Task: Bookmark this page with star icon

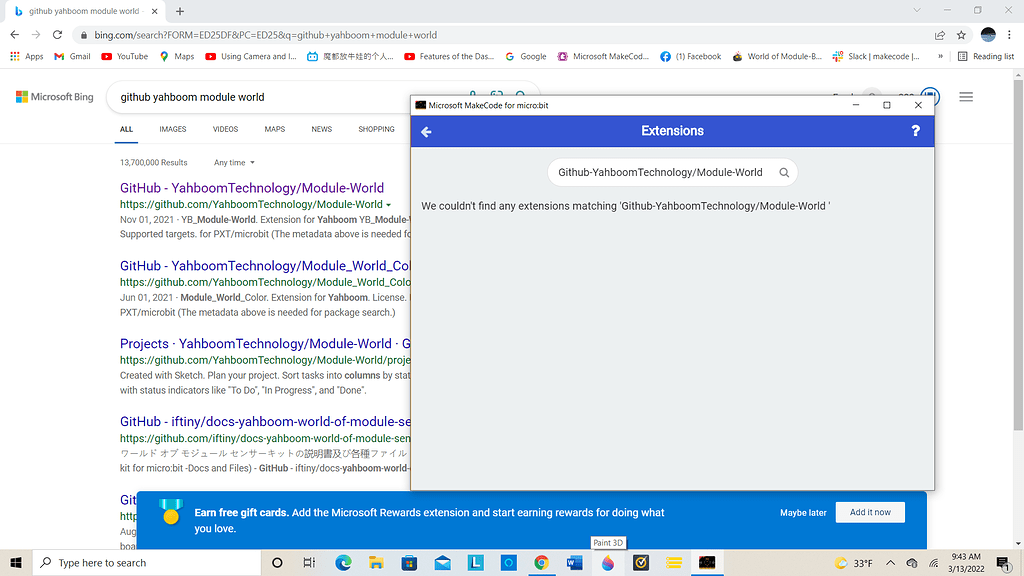Action: point(961,35)
